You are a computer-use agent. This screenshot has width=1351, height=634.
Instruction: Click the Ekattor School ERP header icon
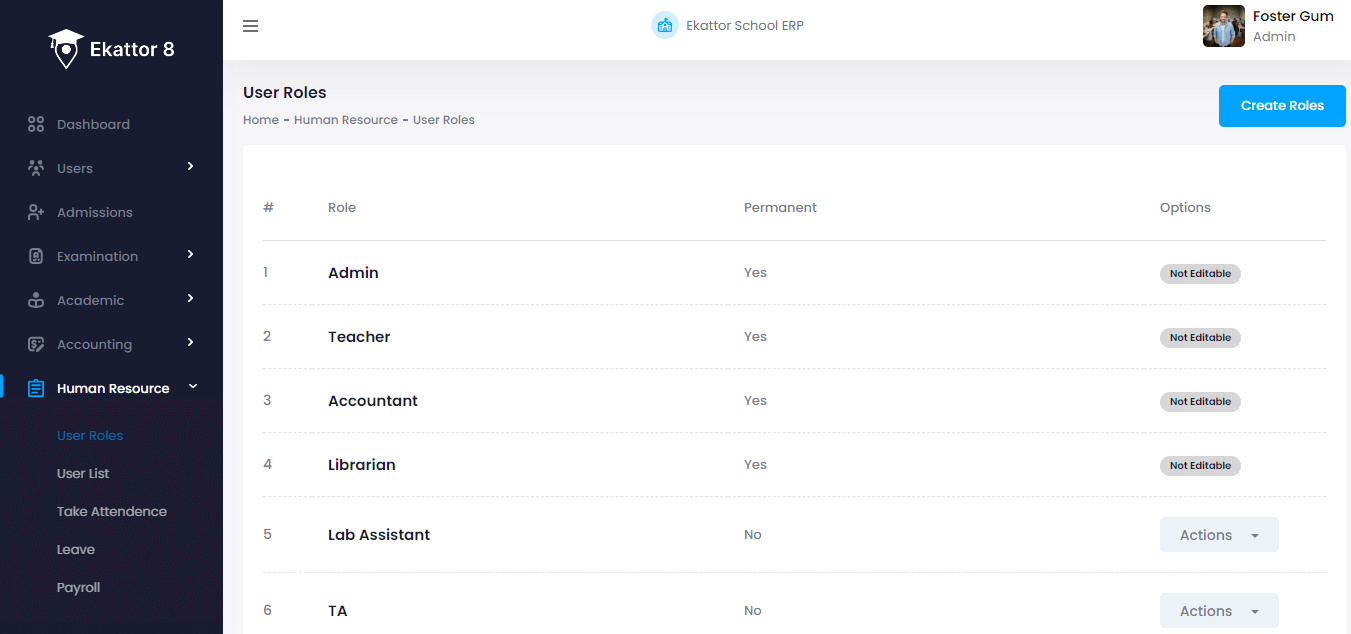pyautogui.click(x=664, y=26)
